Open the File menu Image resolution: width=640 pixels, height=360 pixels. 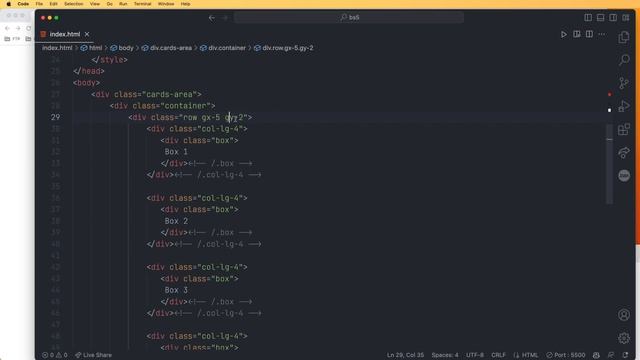click(39, 4)
